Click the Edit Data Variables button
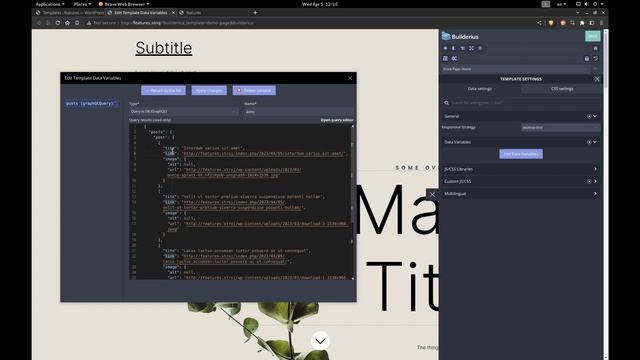640x360 pixels. [x=521, y=154]
